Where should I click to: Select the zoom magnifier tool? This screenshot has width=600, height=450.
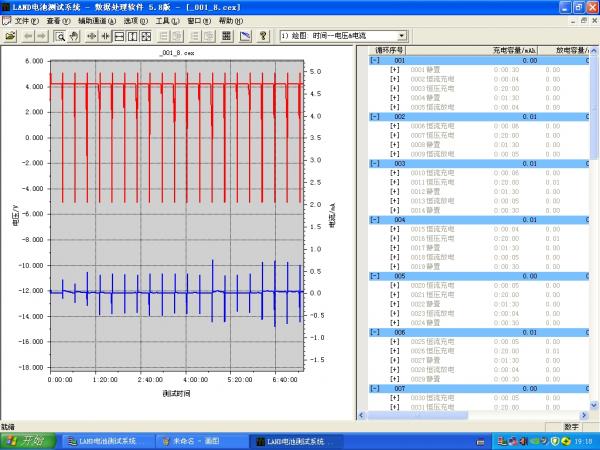click(x=59, y=36)
